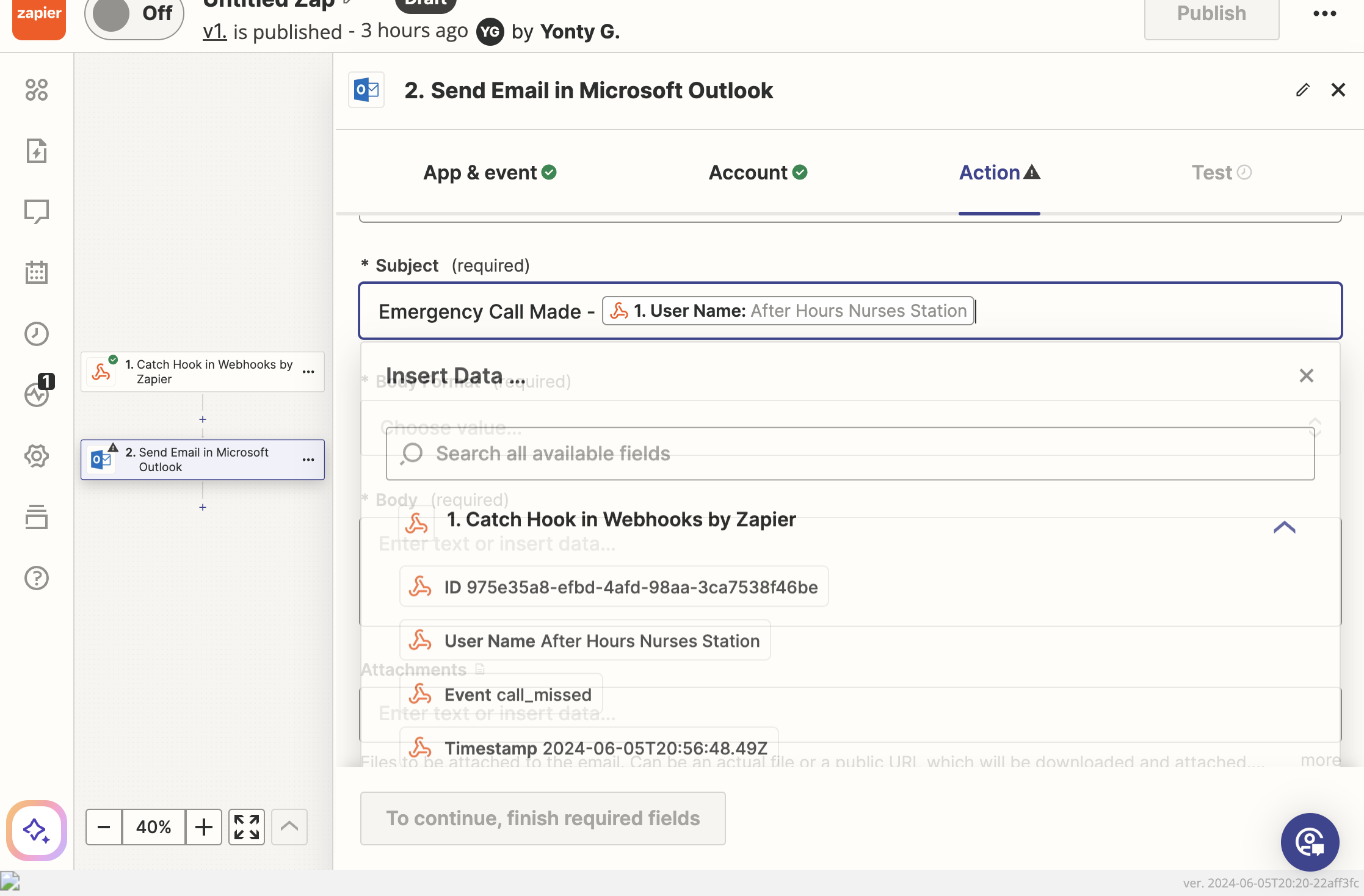Image resolution: width=1364 pixels, height=896 pixels.
Task: Insert User Name After Hours Nurses Station
Action: 585,640
